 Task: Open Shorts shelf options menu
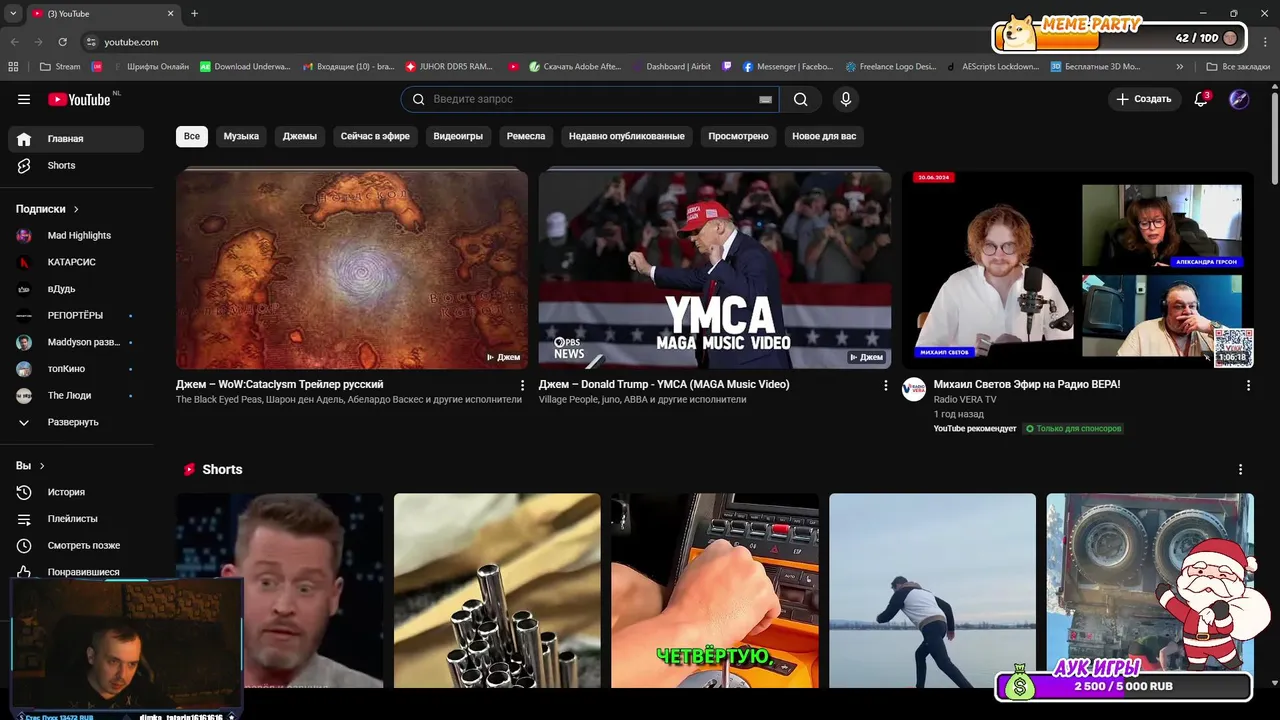(x=1241, y=470)
